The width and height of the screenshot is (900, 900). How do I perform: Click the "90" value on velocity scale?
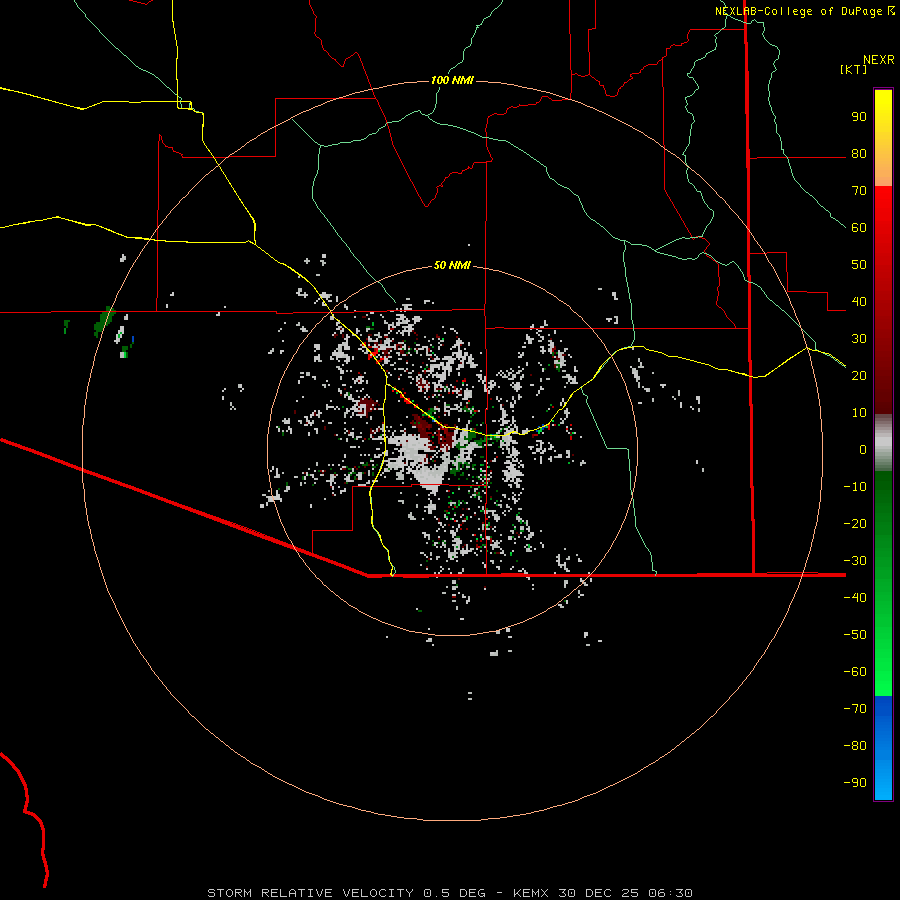859,117
